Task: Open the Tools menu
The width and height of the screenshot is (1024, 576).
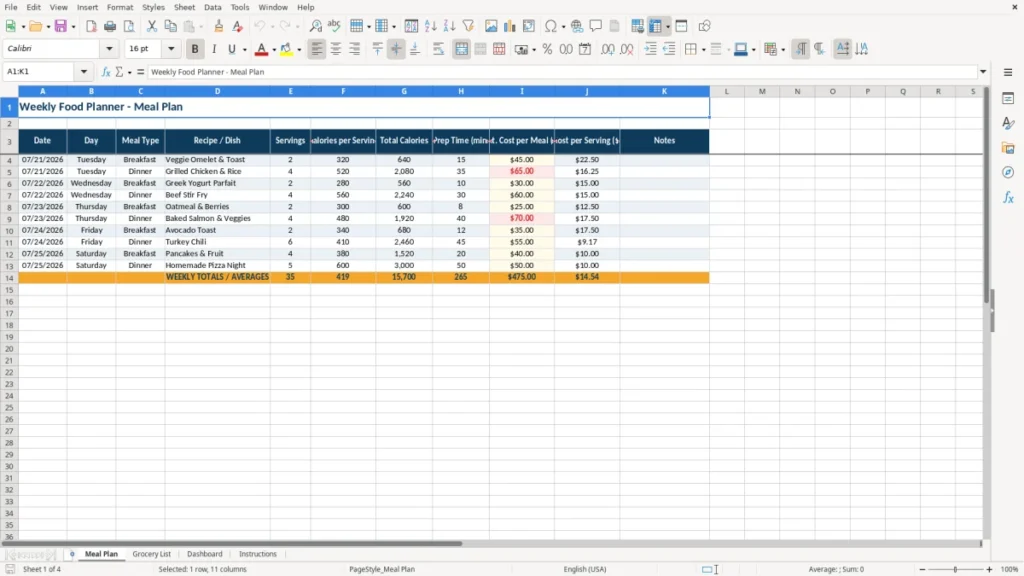Action: click(x=240, y=7)
